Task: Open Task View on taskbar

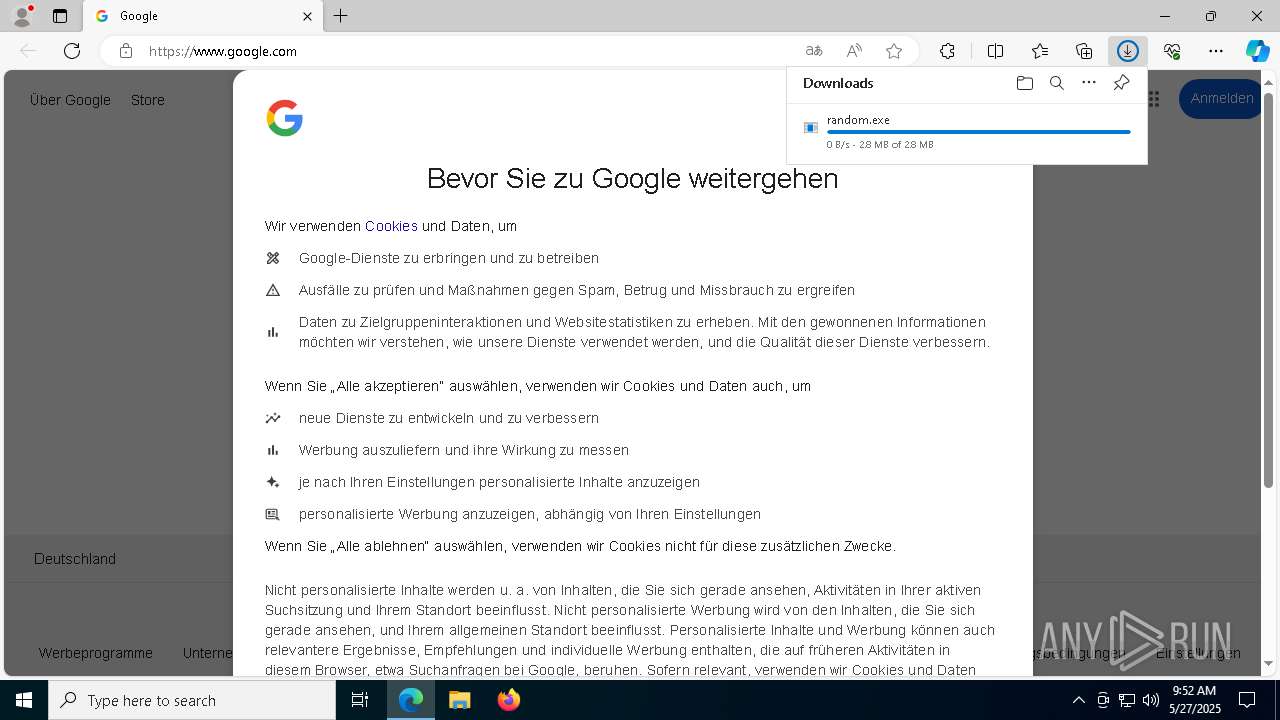Action: pyautogui.click(x=360, y=700)
